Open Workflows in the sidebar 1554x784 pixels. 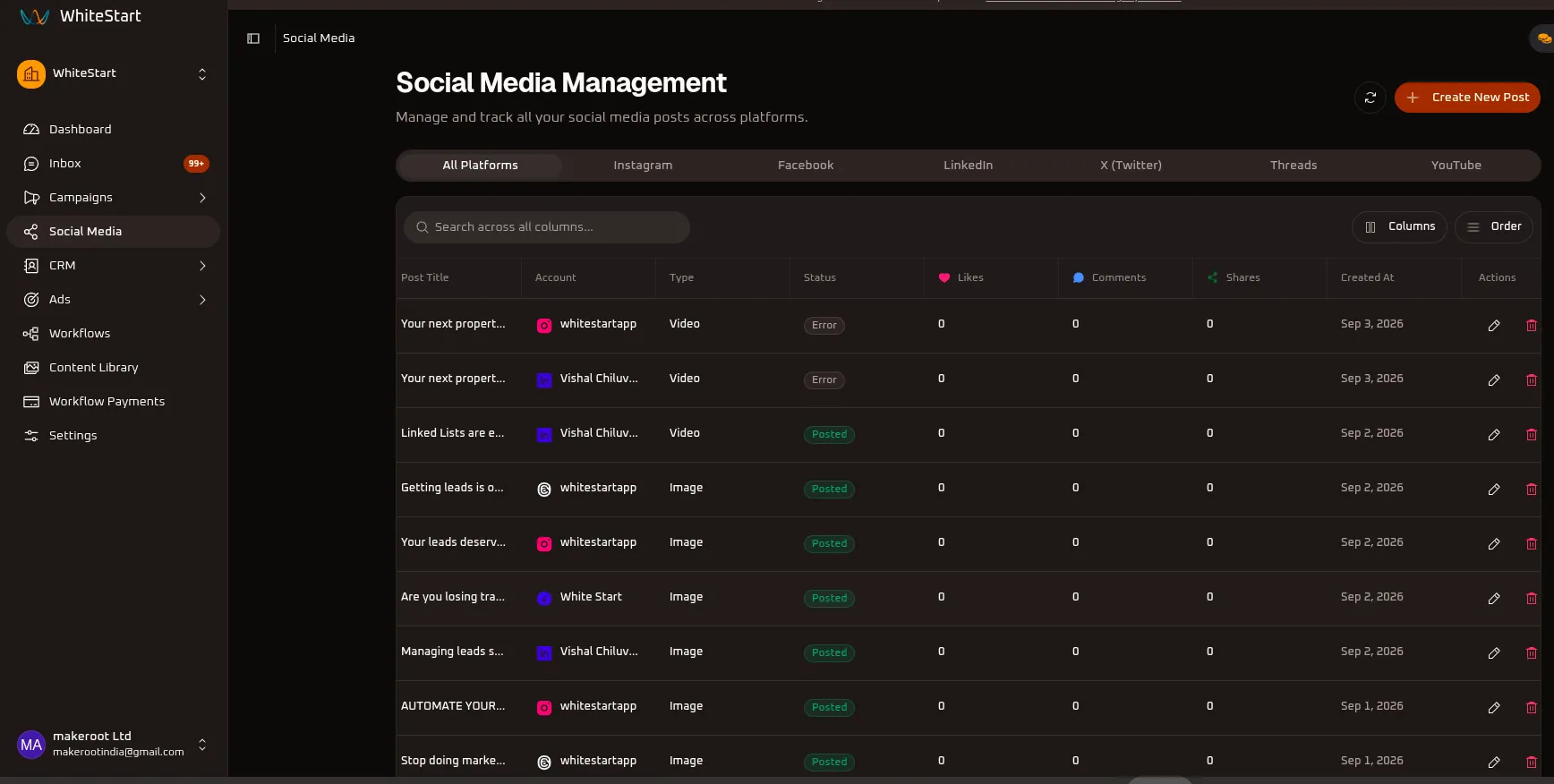113,334
